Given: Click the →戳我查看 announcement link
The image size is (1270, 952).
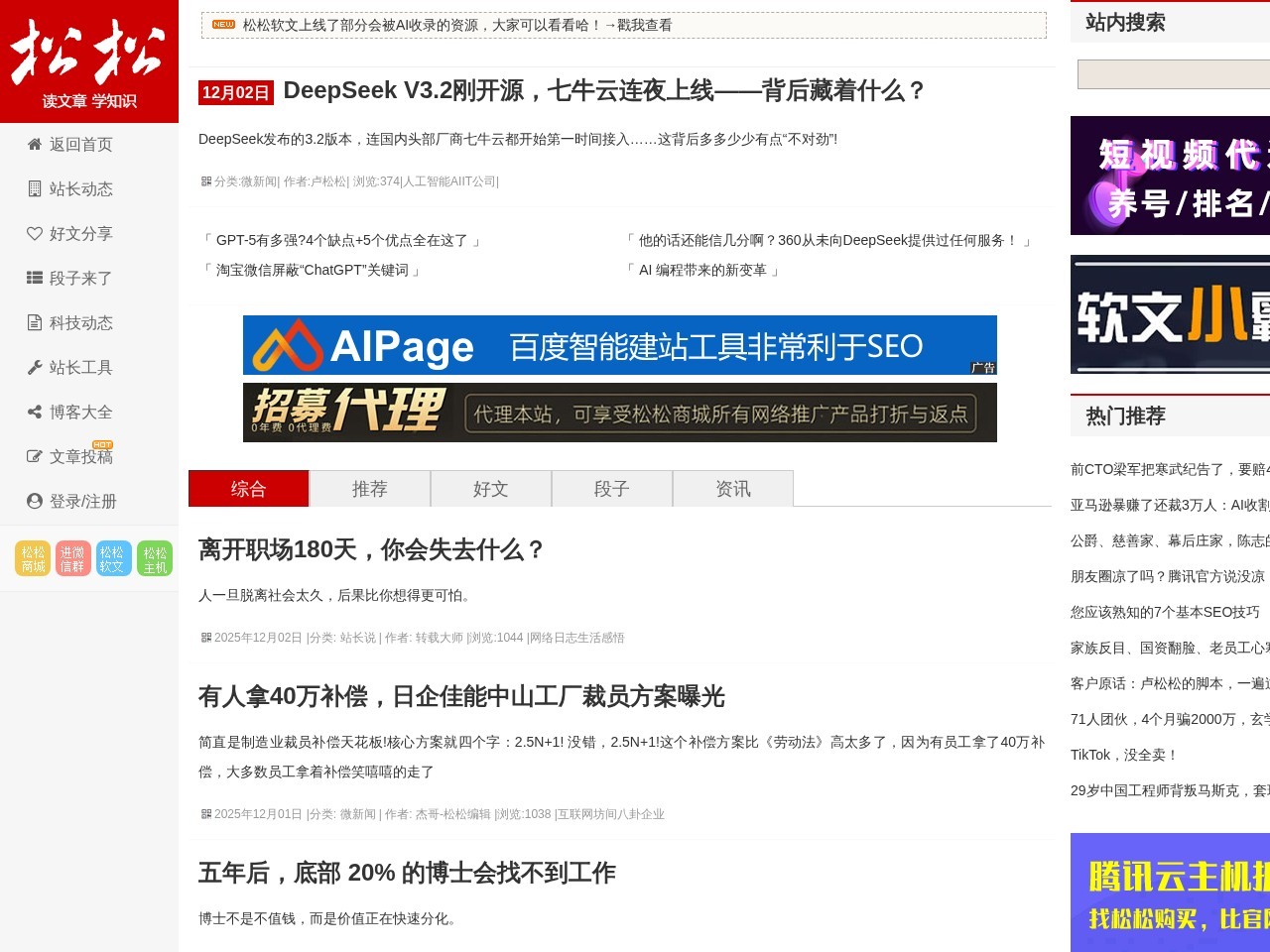Looking at the screenshot, I should click(x=640, y=25).
